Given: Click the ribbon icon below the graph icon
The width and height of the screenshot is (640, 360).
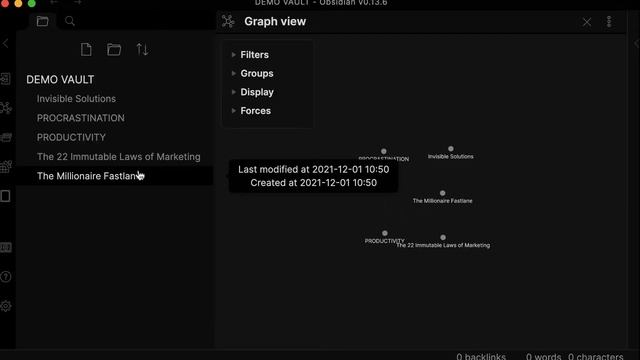Looking at the screenshot, I should click(x=6, y=138).
